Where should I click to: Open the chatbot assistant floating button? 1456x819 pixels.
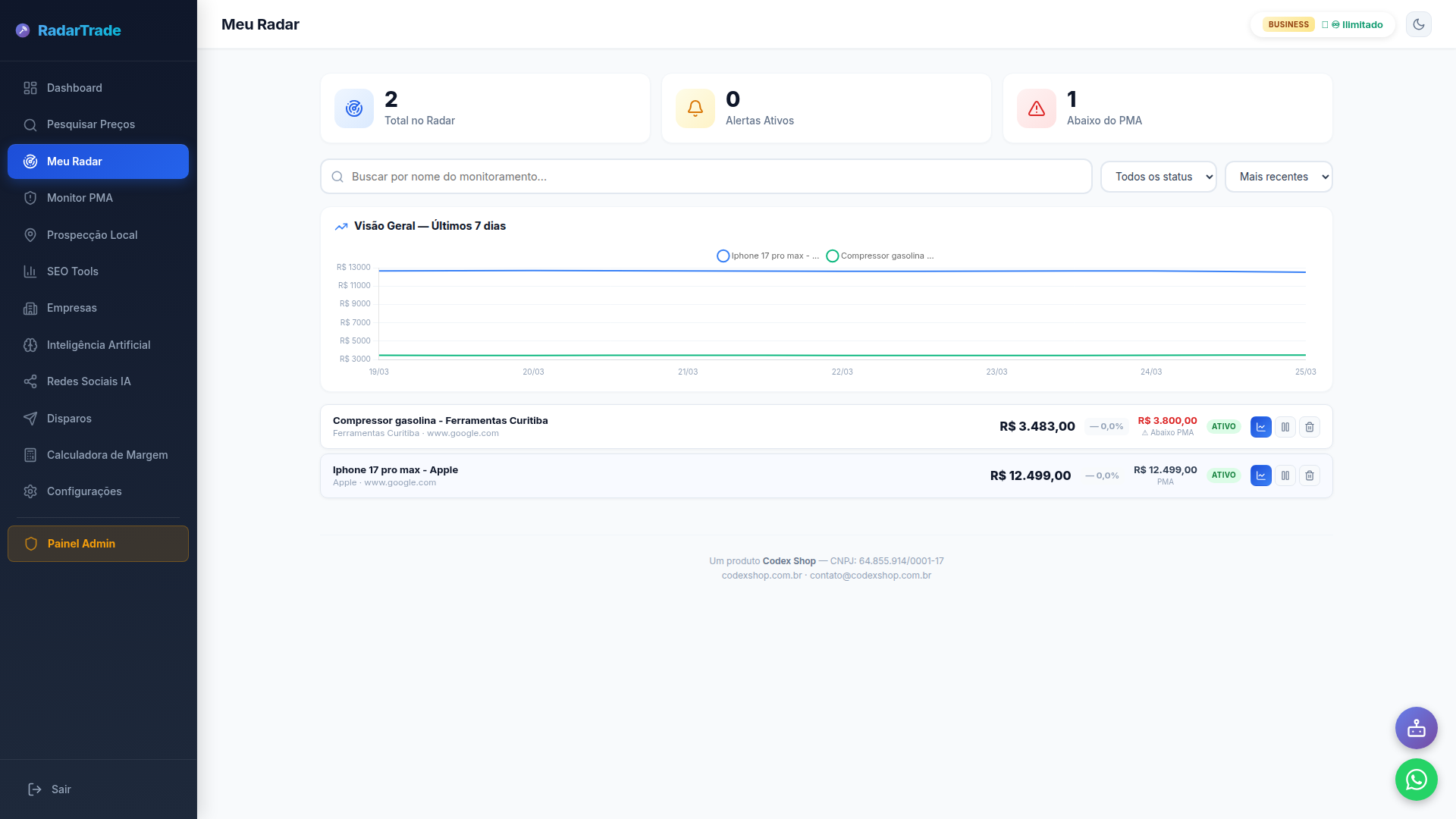[1416, 728]
